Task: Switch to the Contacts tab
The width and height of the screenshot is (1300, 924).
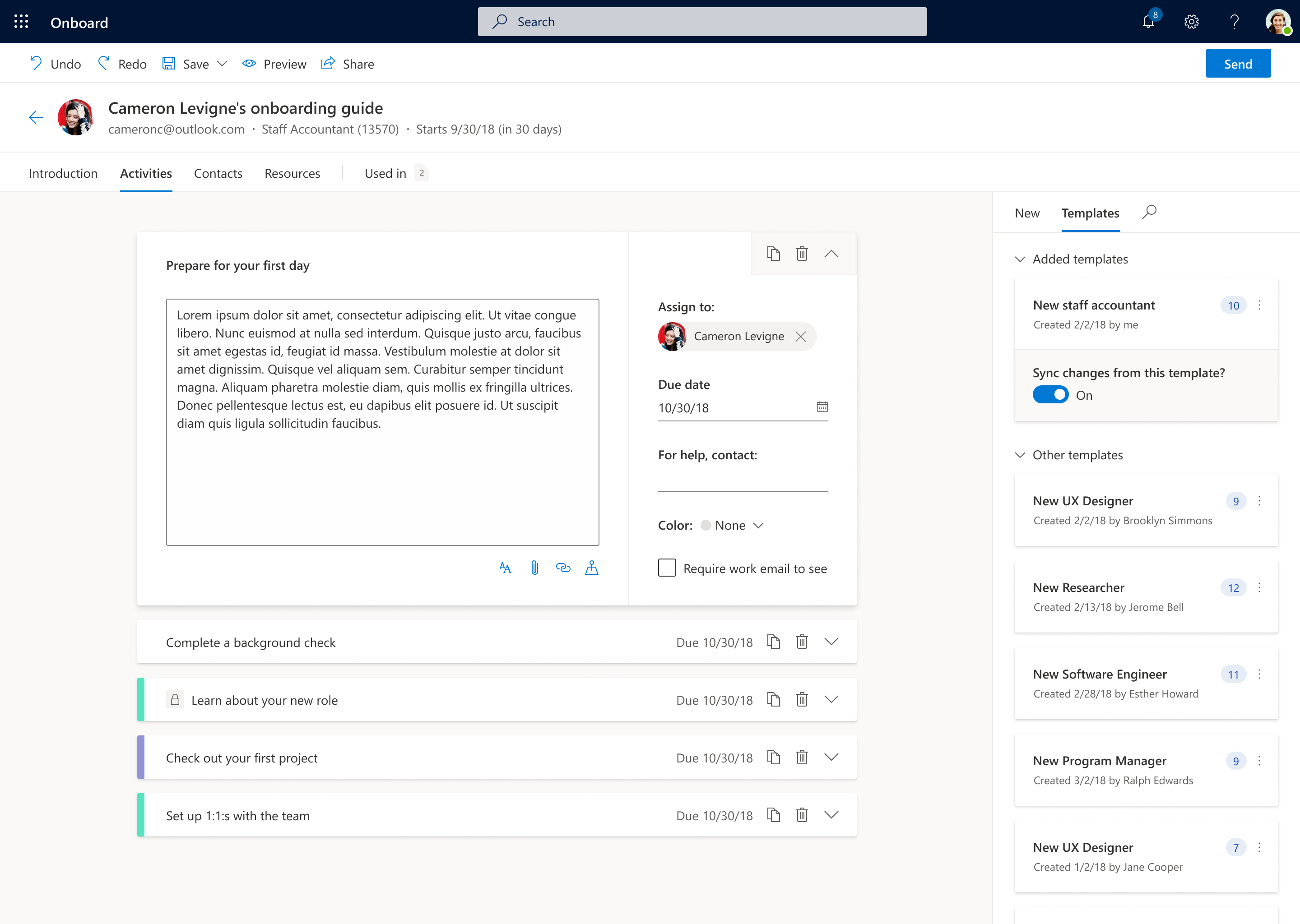Action: [x=218, y=173]
